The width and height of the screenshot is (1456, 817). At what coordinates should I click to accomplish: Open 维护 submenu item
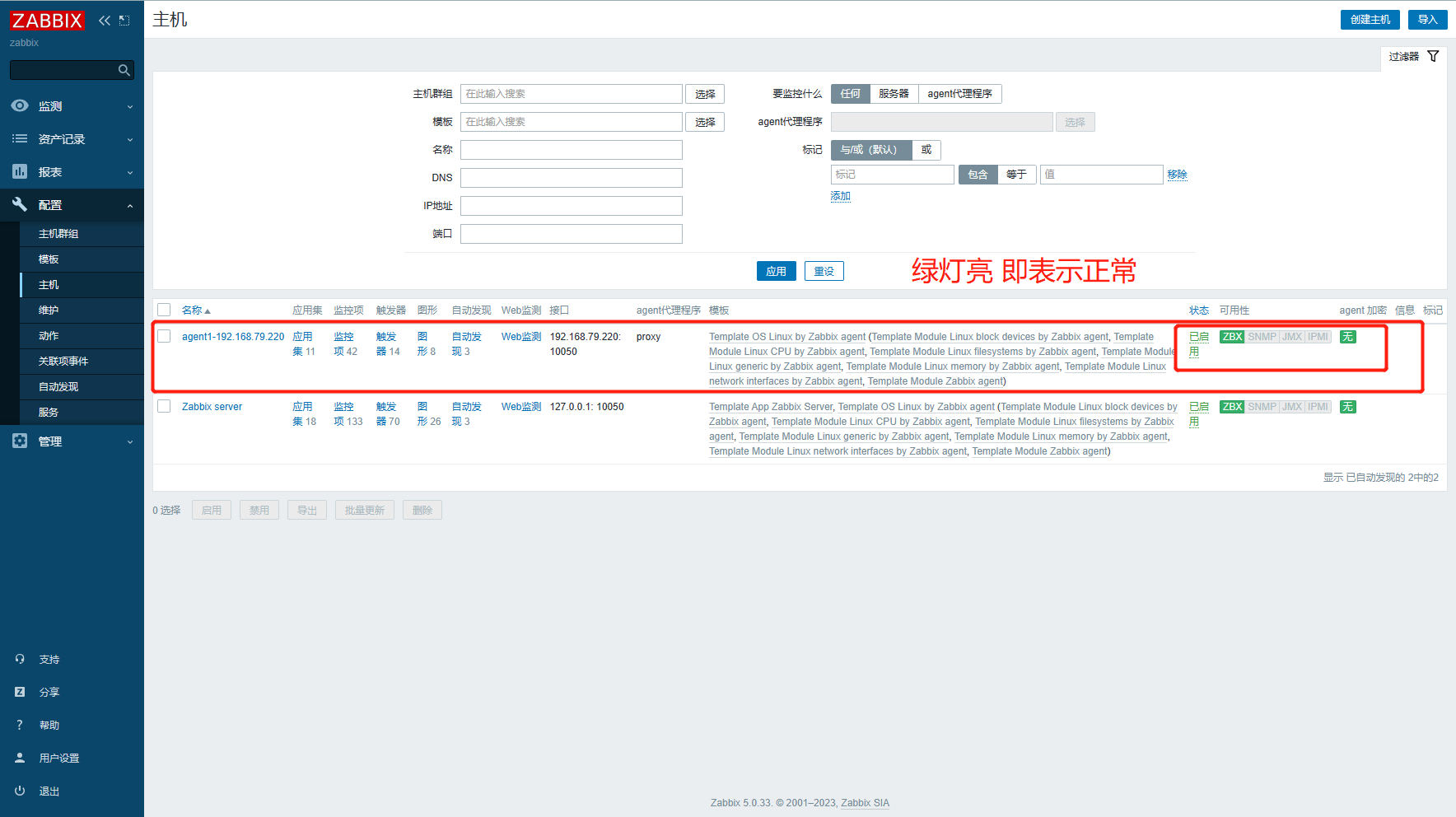82,310
